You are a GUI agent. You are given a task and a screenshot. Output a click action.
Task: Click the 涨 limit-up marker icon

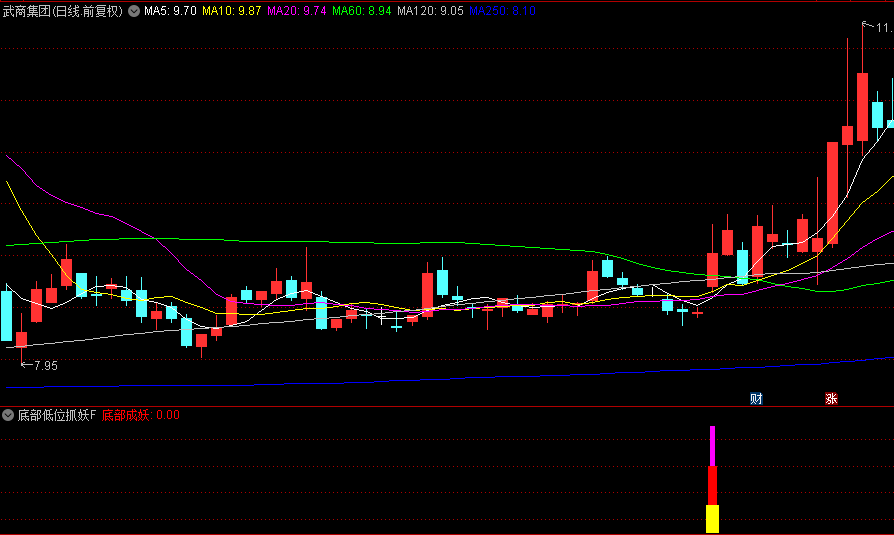point(831,399)
